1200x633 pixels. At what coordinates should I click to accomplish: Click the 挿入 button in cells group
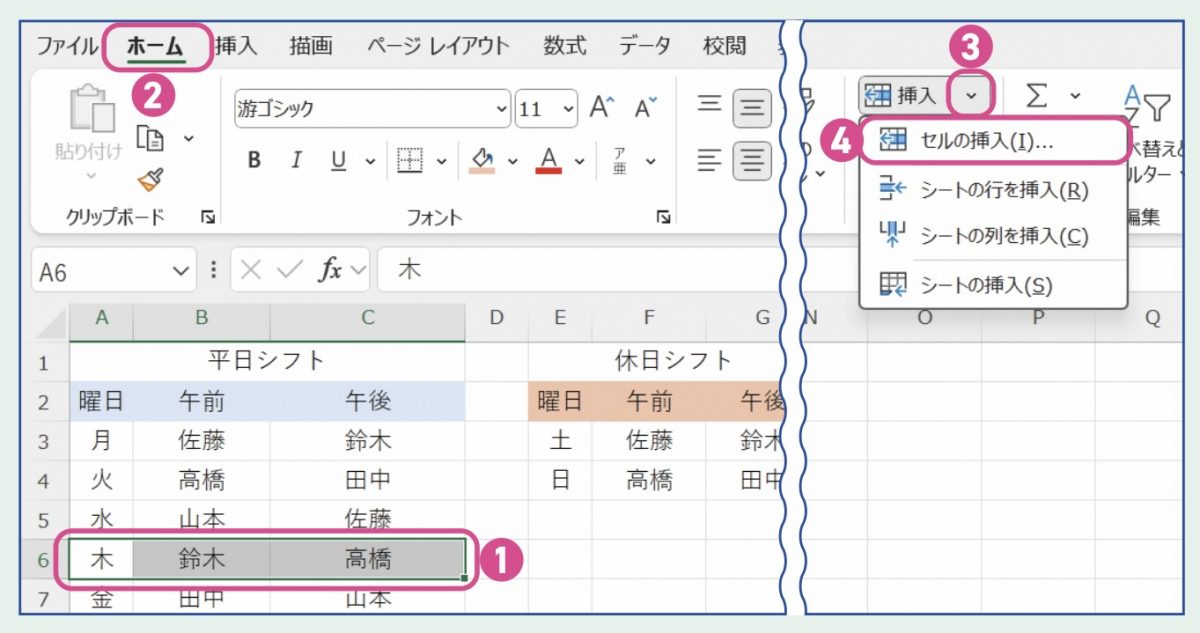[x=902, y=96]
